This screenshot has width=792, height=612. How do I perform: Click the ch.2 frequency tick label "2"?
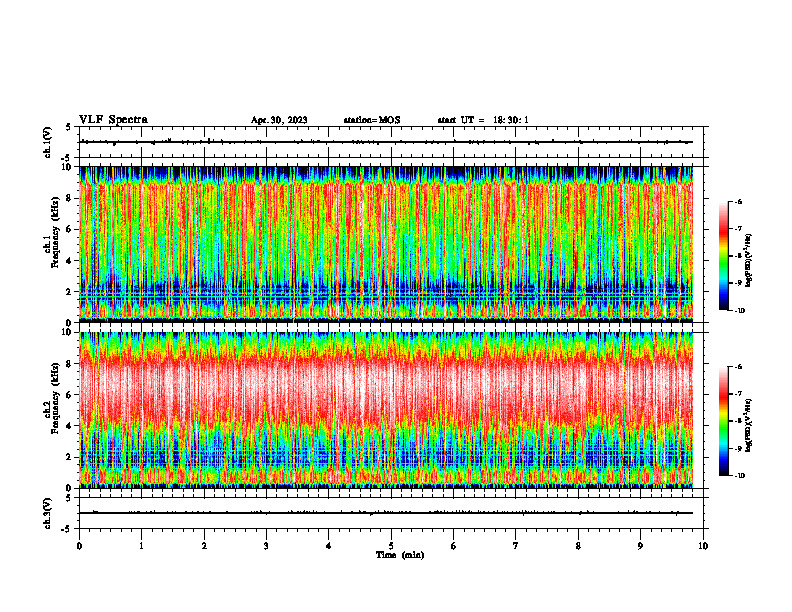click(x=70, y=457)
